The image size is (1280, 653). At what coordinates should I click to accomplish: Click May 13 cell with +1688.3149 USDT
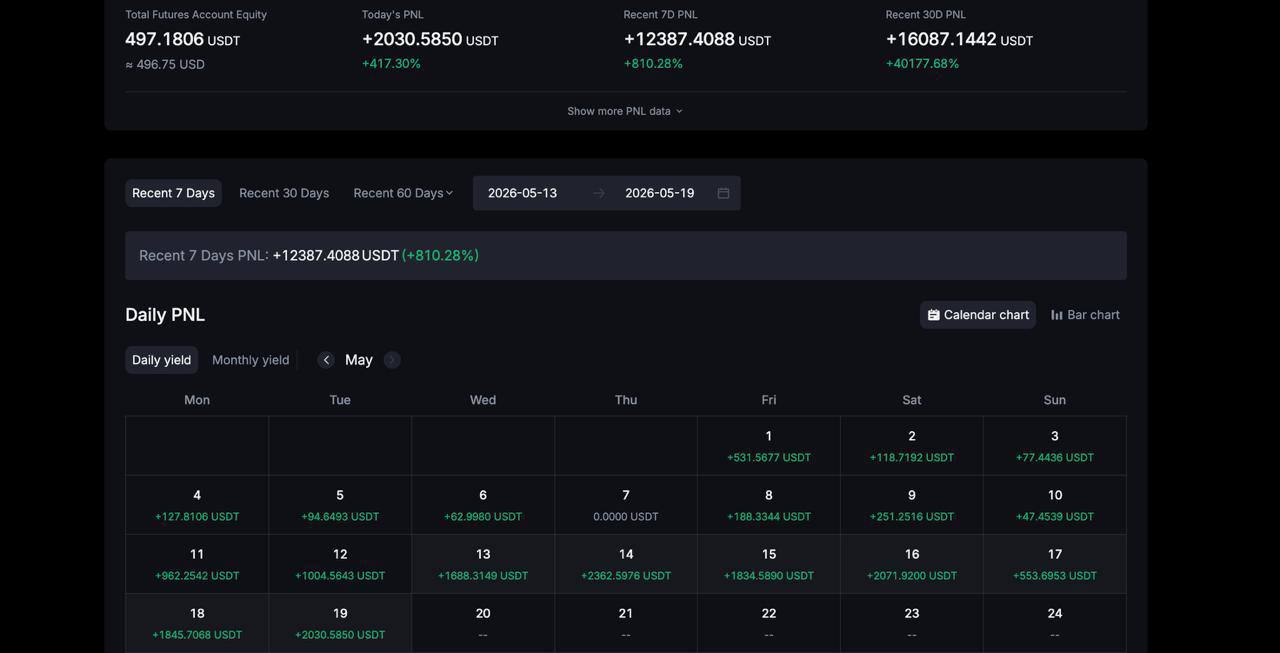[483, 564]
